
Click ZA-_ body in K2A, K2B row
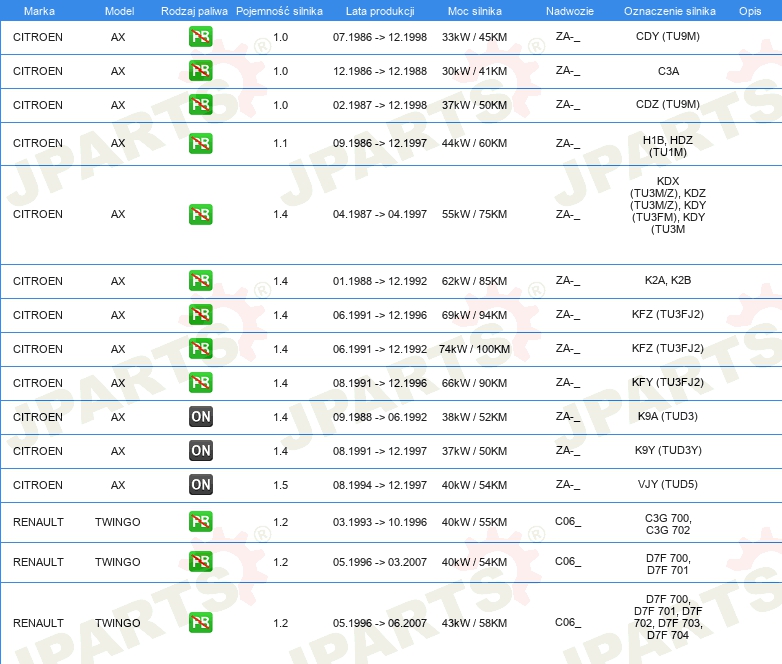[568, 280]
